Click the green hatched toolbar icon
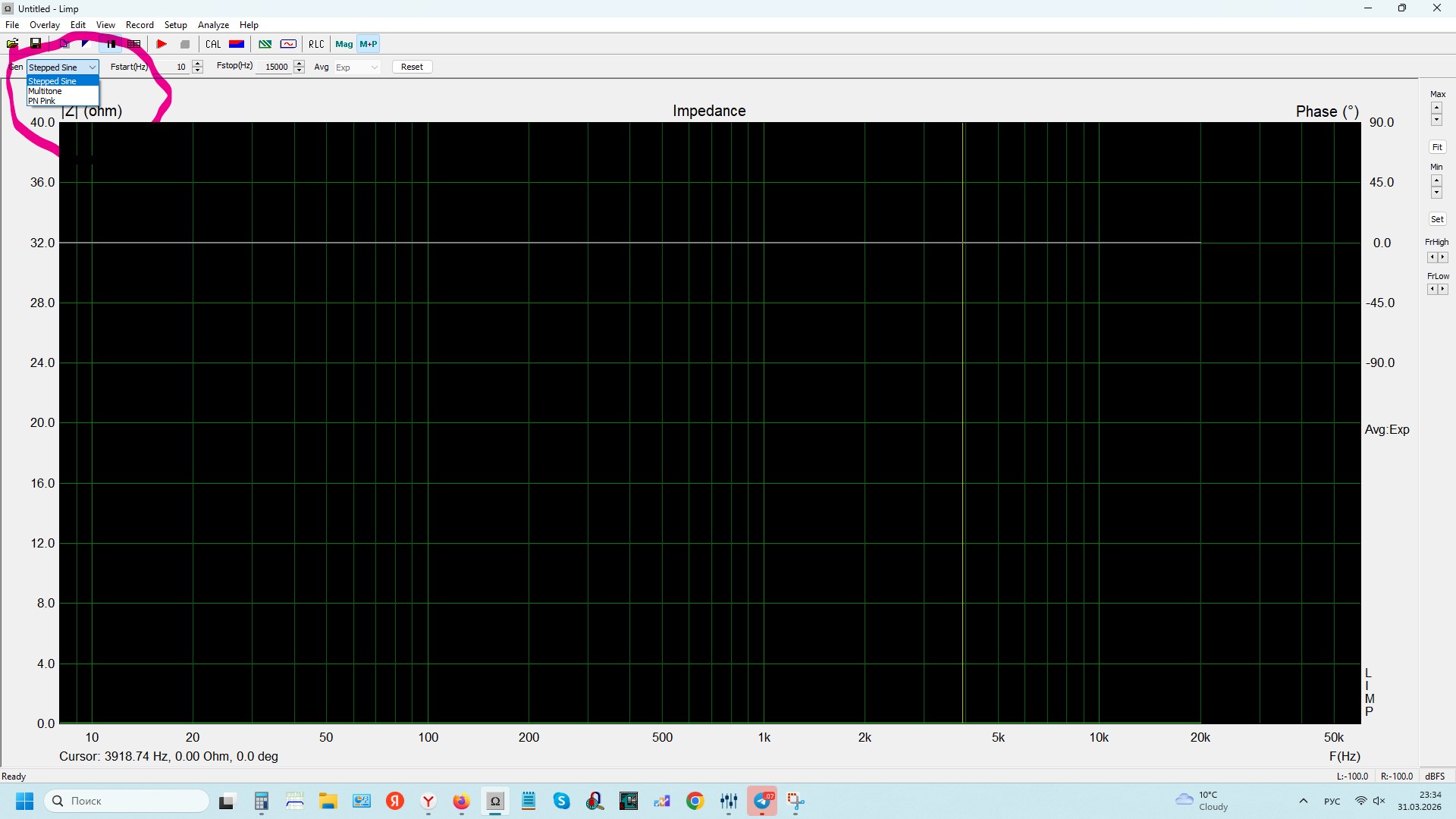Viewport: 1456px width, 819px height. 265,44
